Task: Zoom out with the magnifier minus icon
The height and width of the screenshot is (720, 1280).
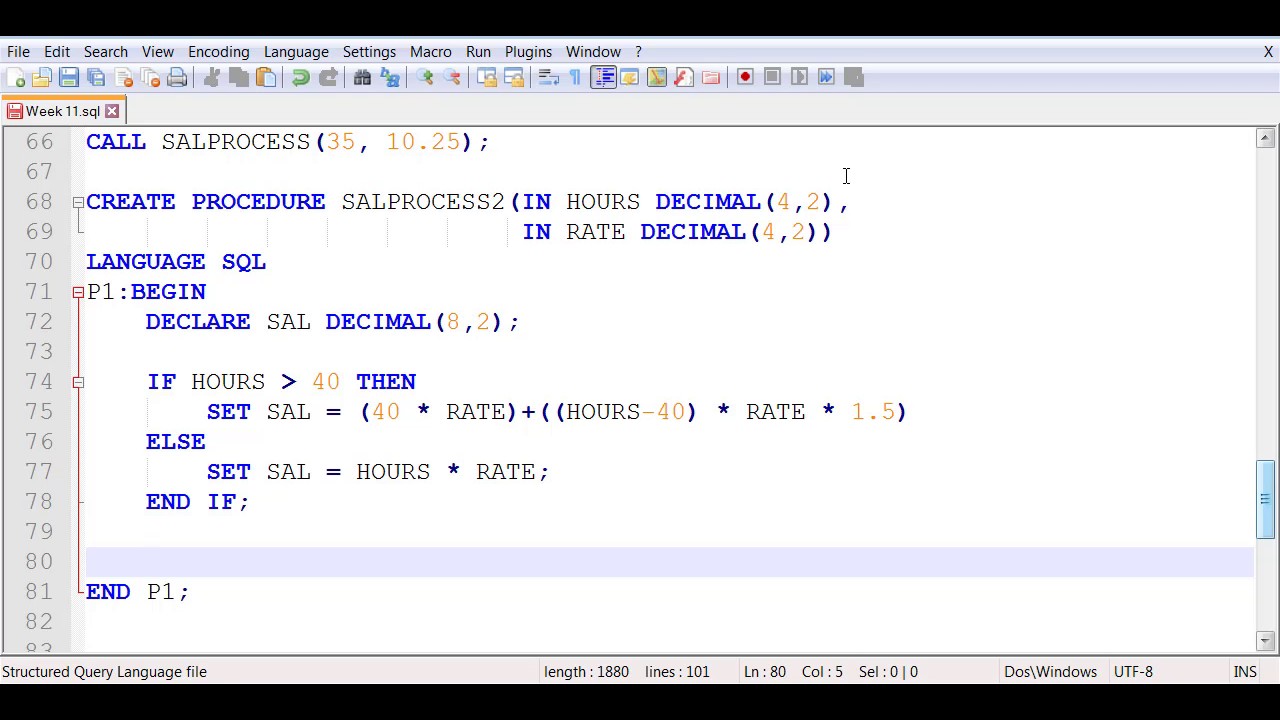Action: click(452, 77)
